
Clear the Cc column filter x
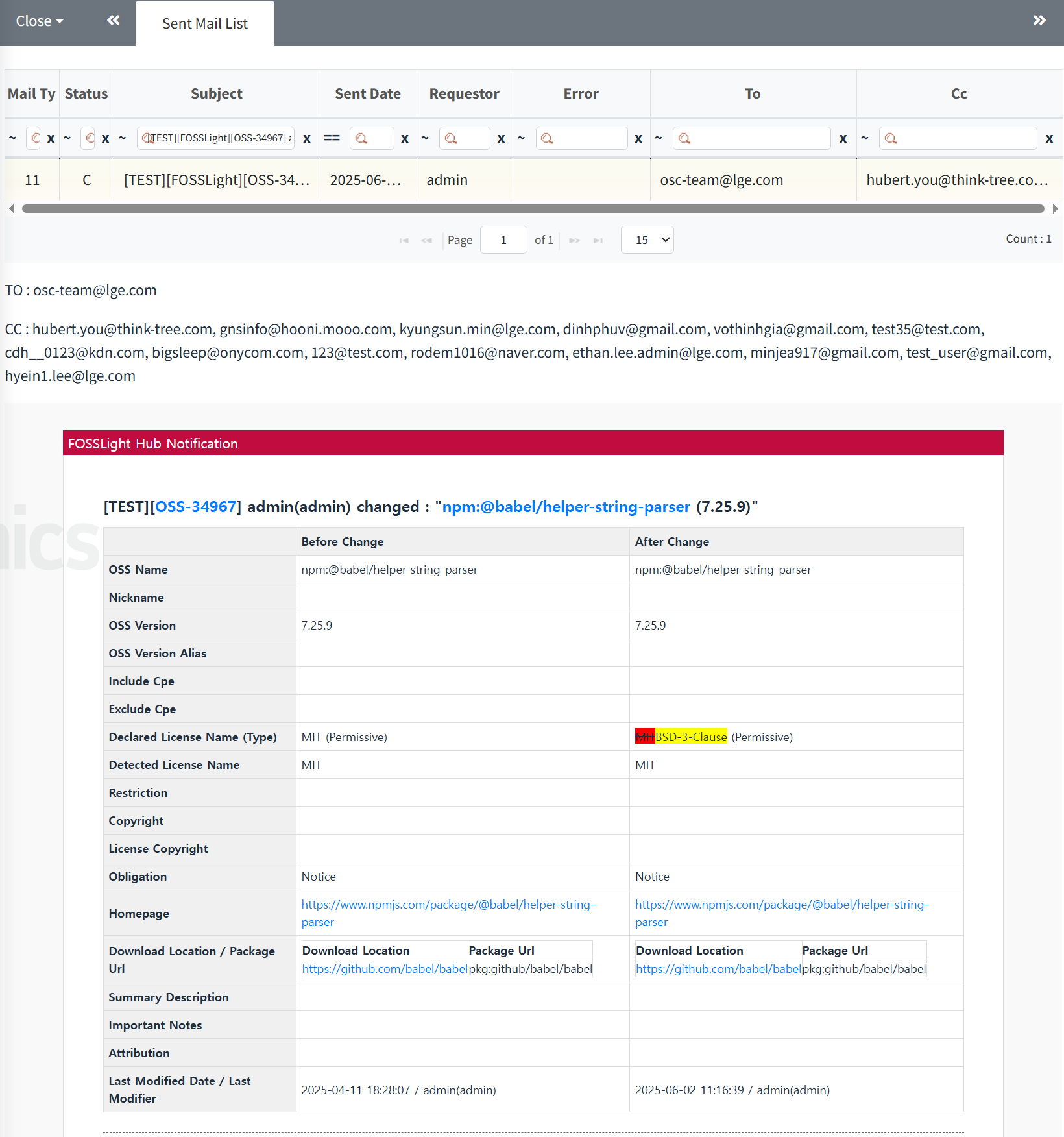(1049, 138)
